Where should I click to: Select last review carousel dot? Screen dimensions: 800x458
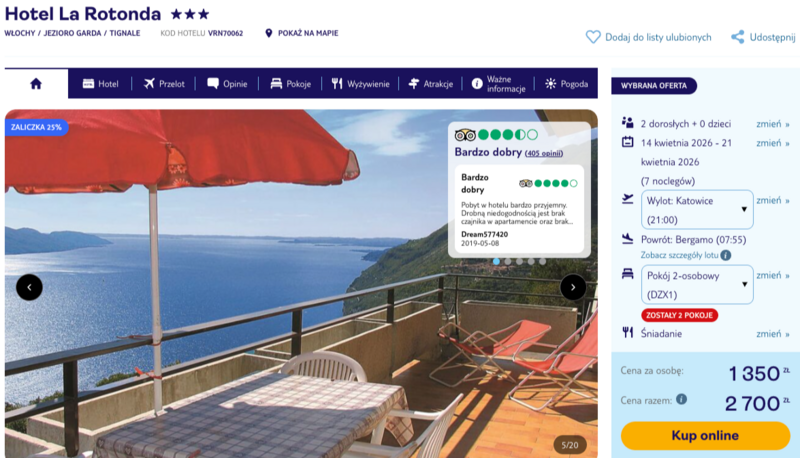[x=542, y=262]
